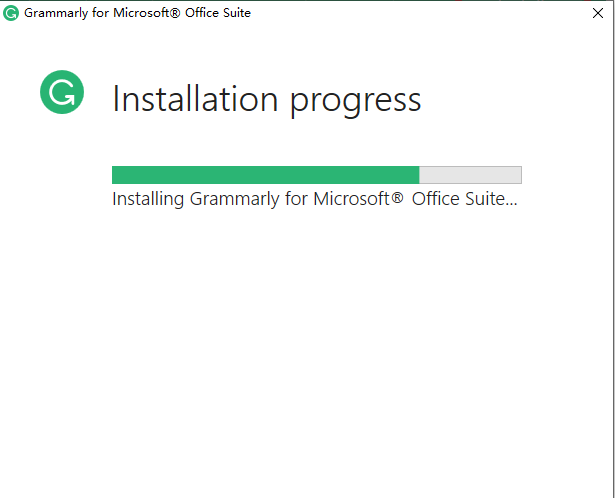Click the grey unfilled part of progress bar
The height and width of the screenshot is (498, 615).
coord(470,175)
